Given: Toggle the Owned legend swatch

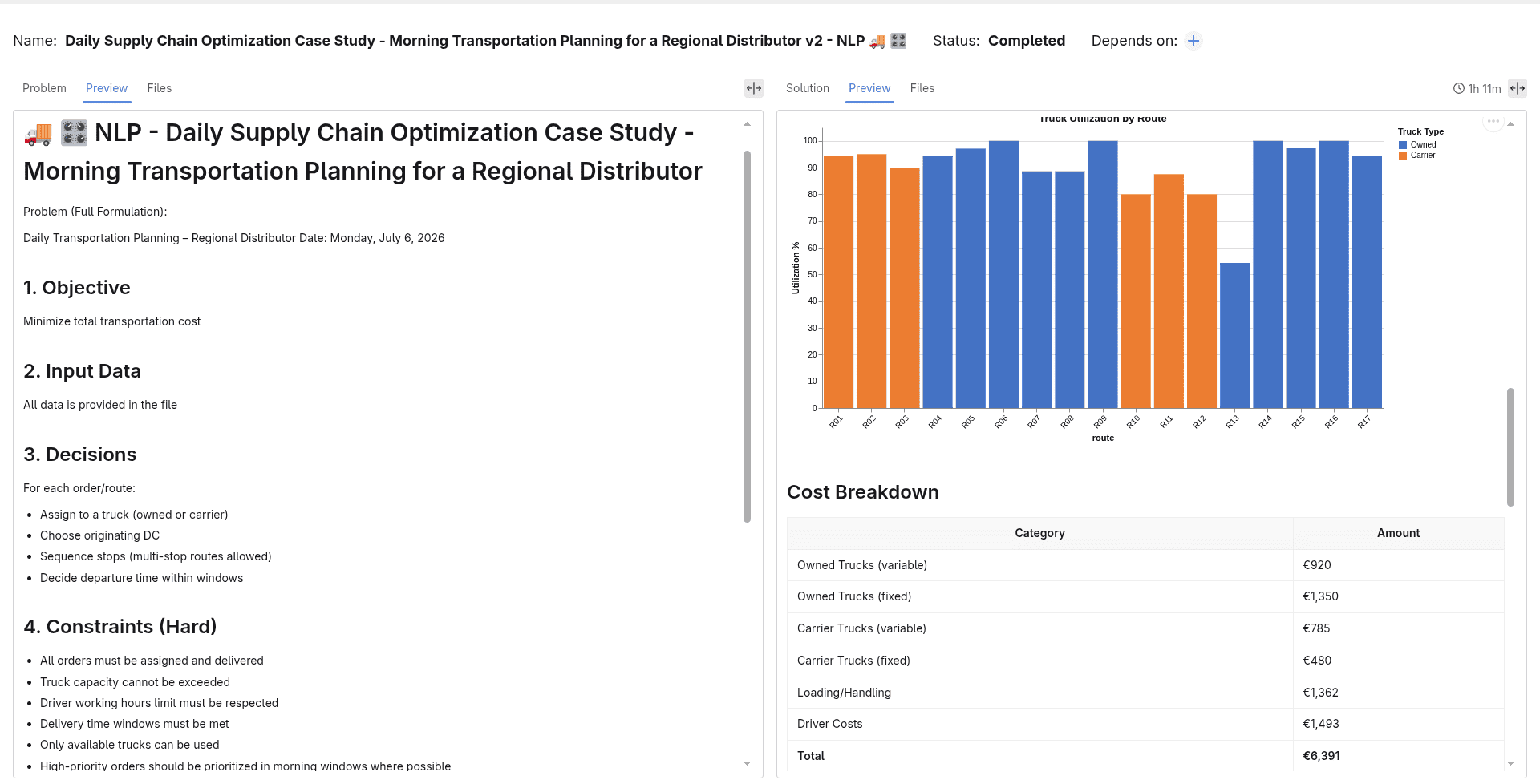Looking at the screenshot, I should click(1403, 145).
